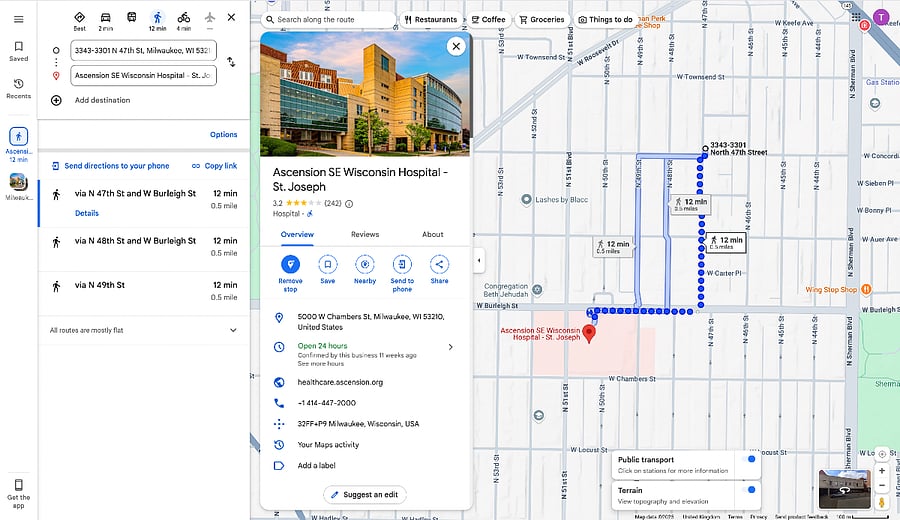Filter by Groceries chip
This screenshot has height=520, width=900.
pos(542,20)
